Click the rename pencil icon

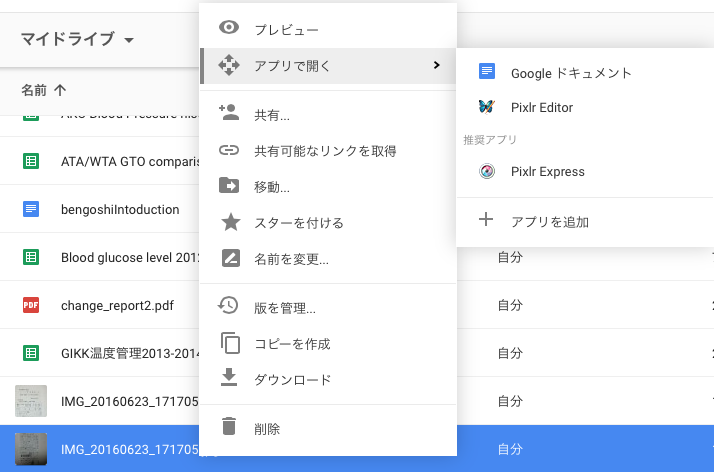[230, 258]
